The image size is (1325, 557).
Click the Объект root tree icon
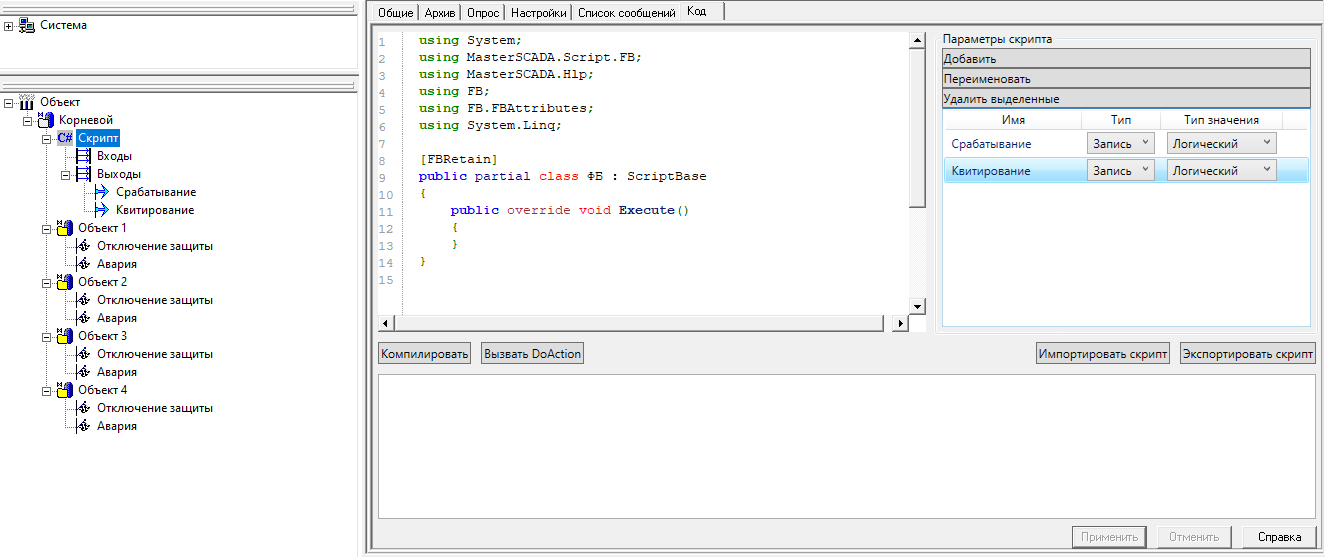pos(27,102)
